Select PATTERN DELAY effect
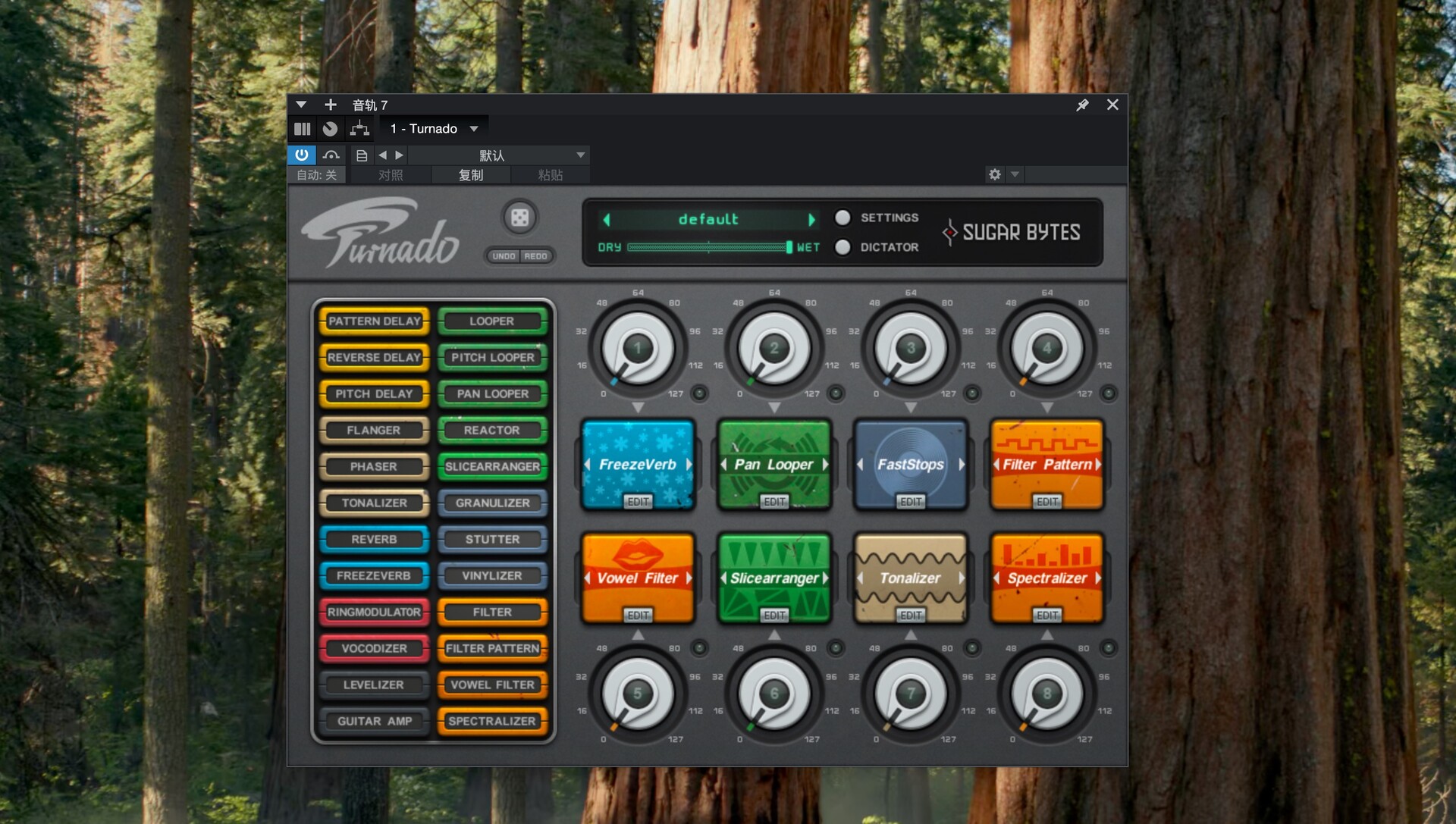The width and height of the screenshot is (1456, 824). pos(375,321)
